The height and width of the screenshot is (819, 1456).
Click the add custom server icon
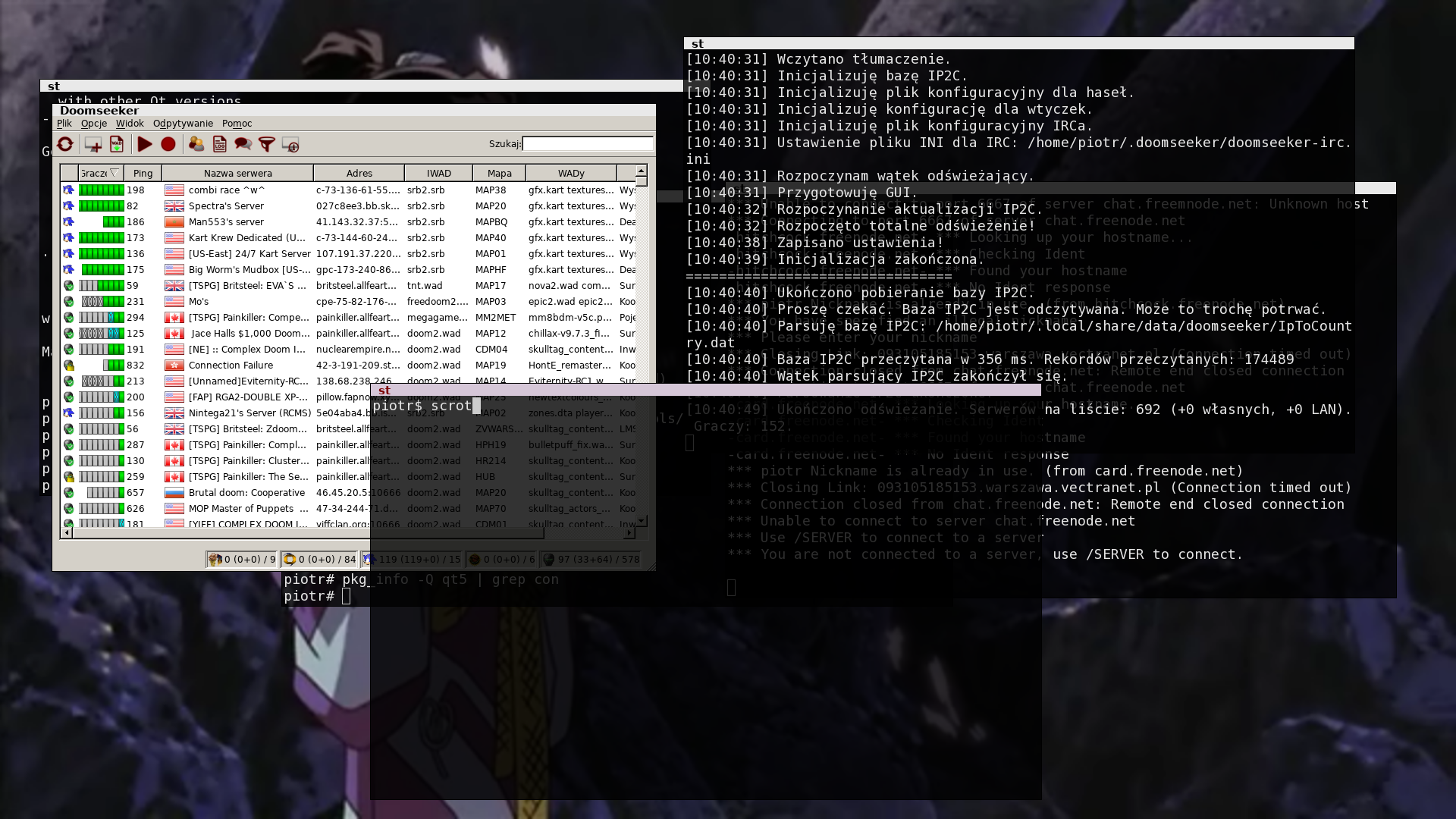click(x=93, y=144)
